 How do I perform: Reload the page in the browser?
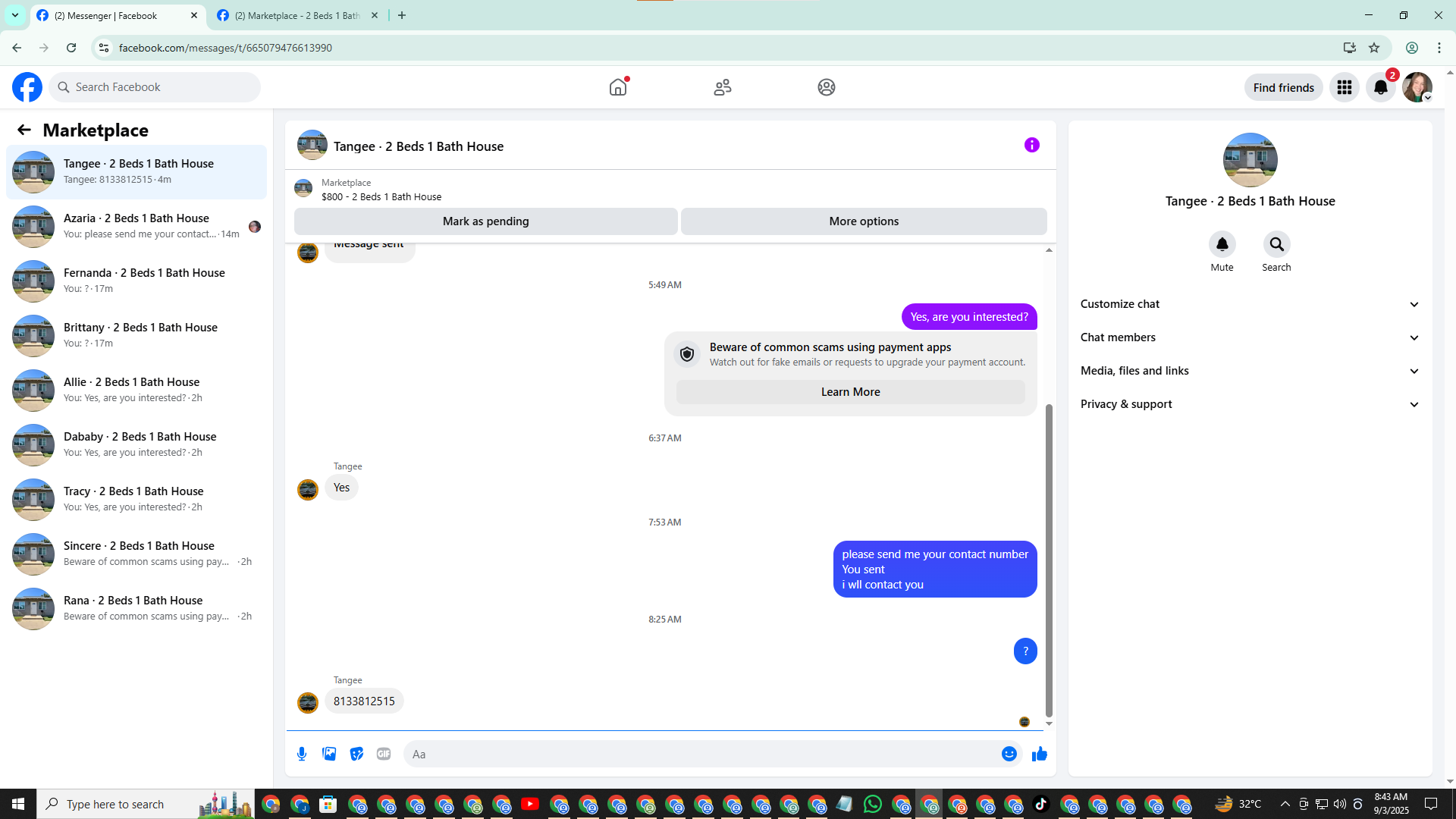[x=71, y=48]
